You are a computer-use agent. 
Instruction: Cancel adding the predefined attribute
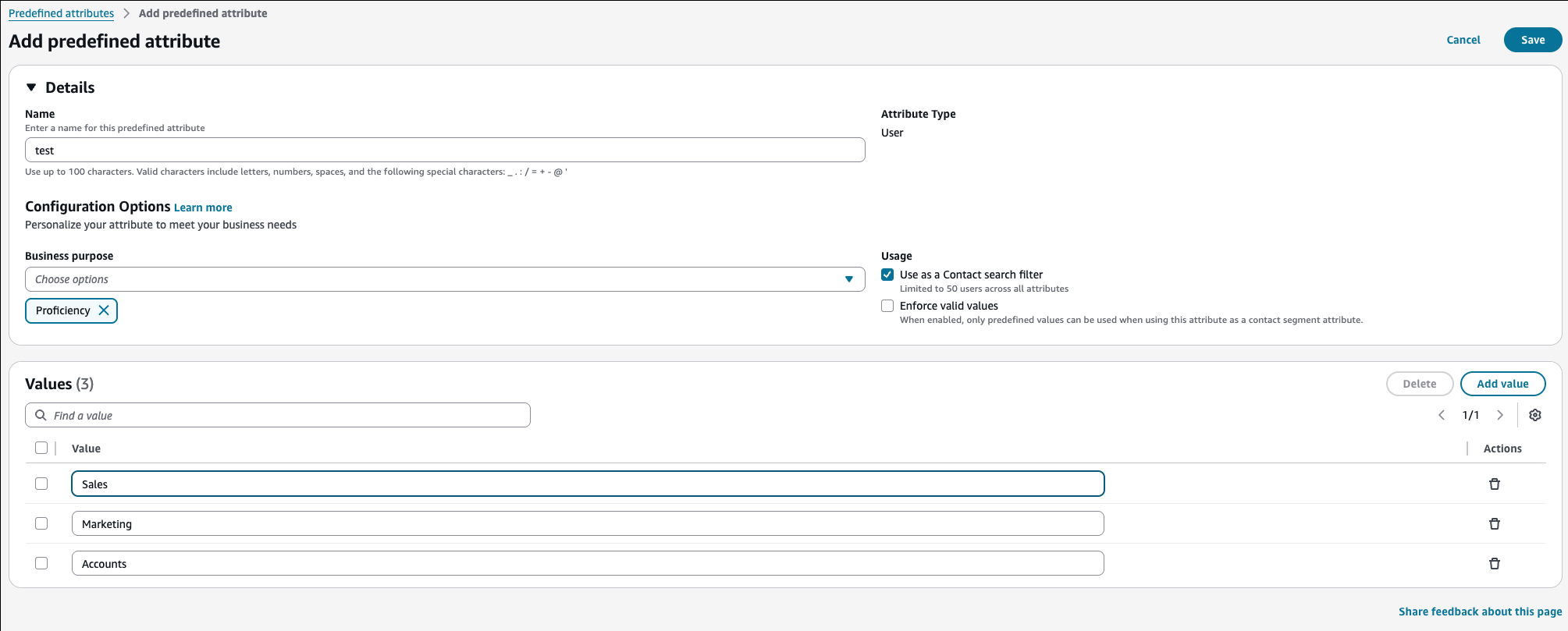pos(1463,40)
